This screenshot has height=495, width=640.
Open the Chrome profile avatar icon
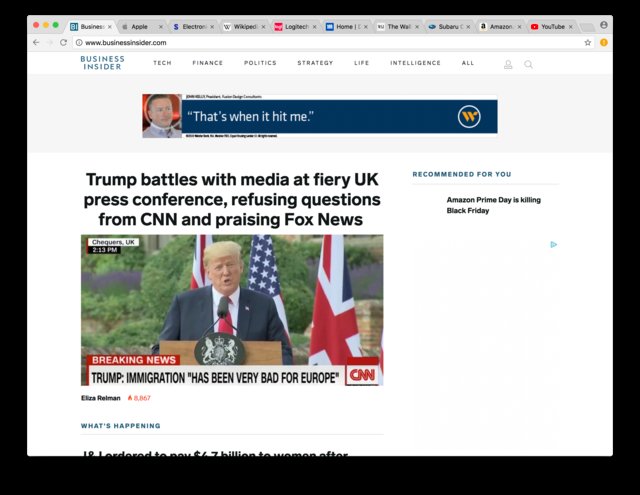click(x=604, y=25)
